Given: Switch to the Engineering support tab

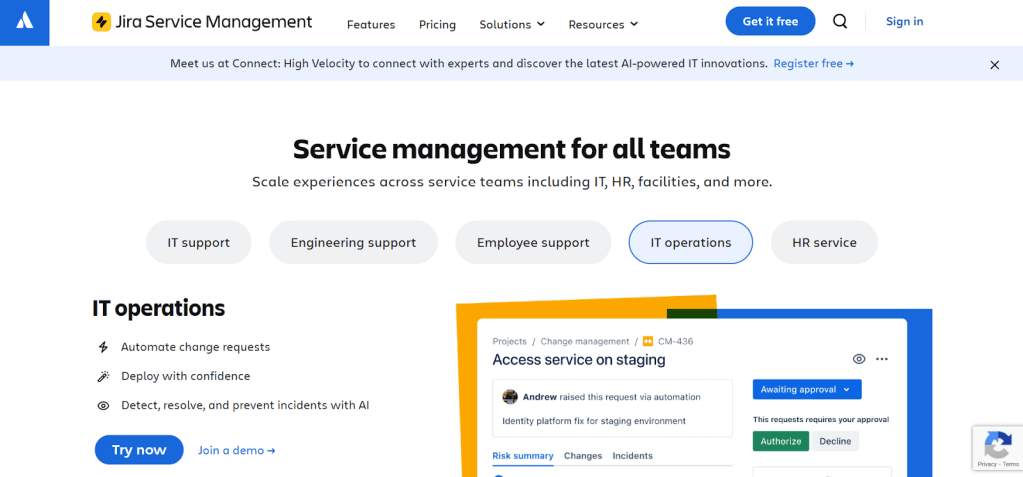Looking at the screenshot, I should coord(353,242).
